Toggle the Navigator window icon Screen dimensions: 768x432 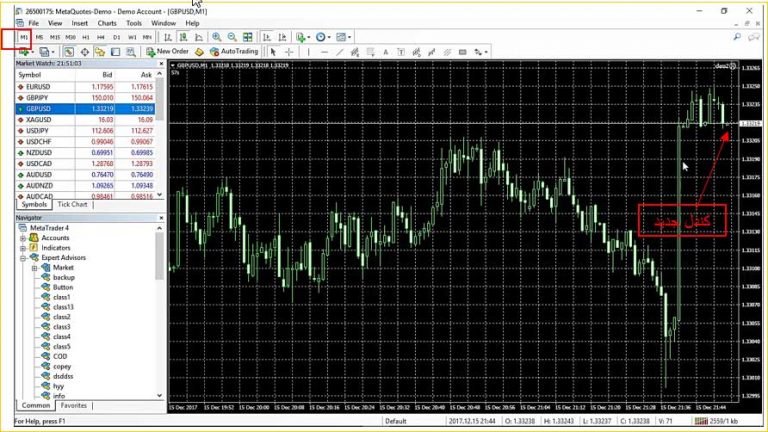pyautogui.click(x=100, y=51)
